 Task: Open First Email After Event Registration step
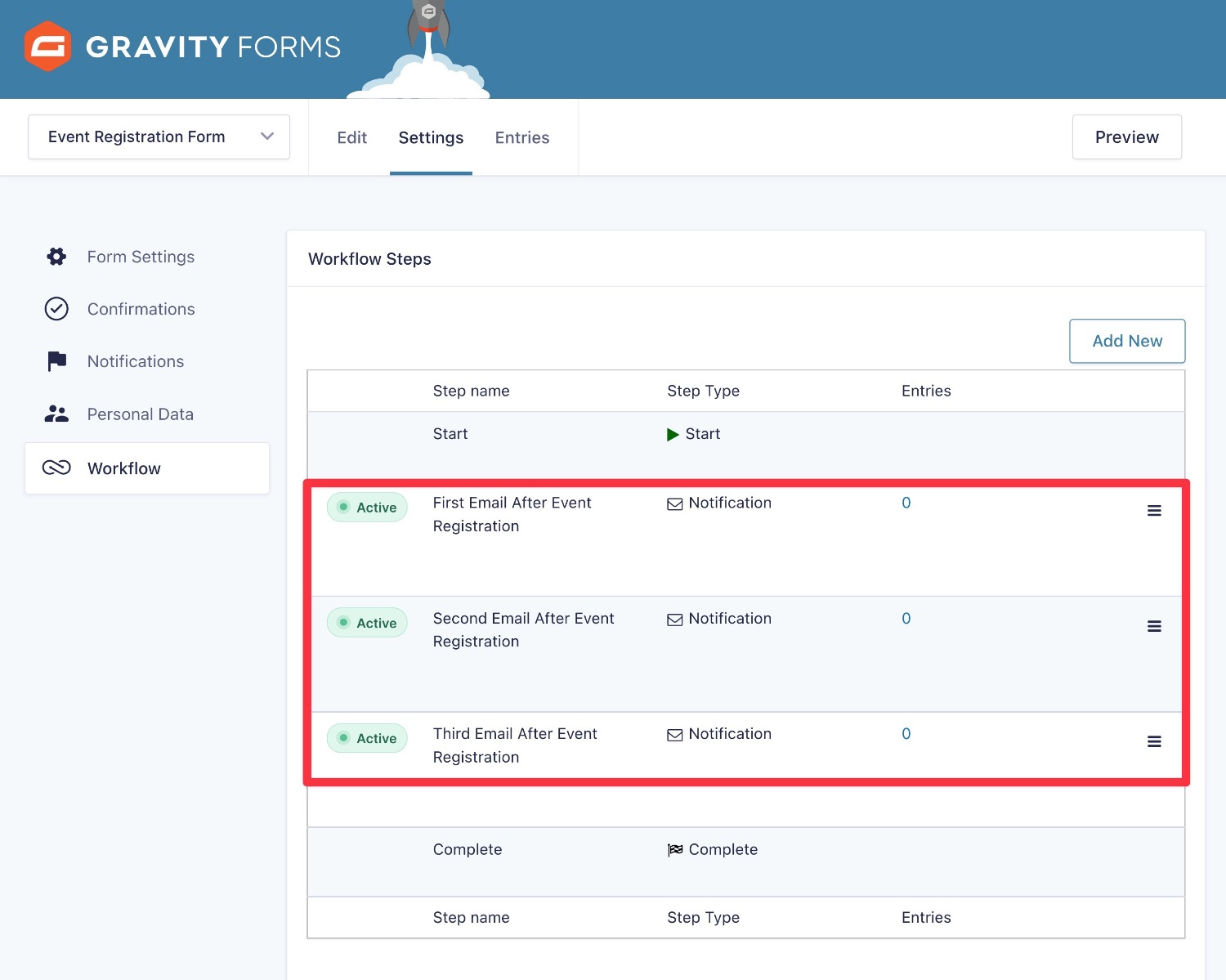(512, 503)
